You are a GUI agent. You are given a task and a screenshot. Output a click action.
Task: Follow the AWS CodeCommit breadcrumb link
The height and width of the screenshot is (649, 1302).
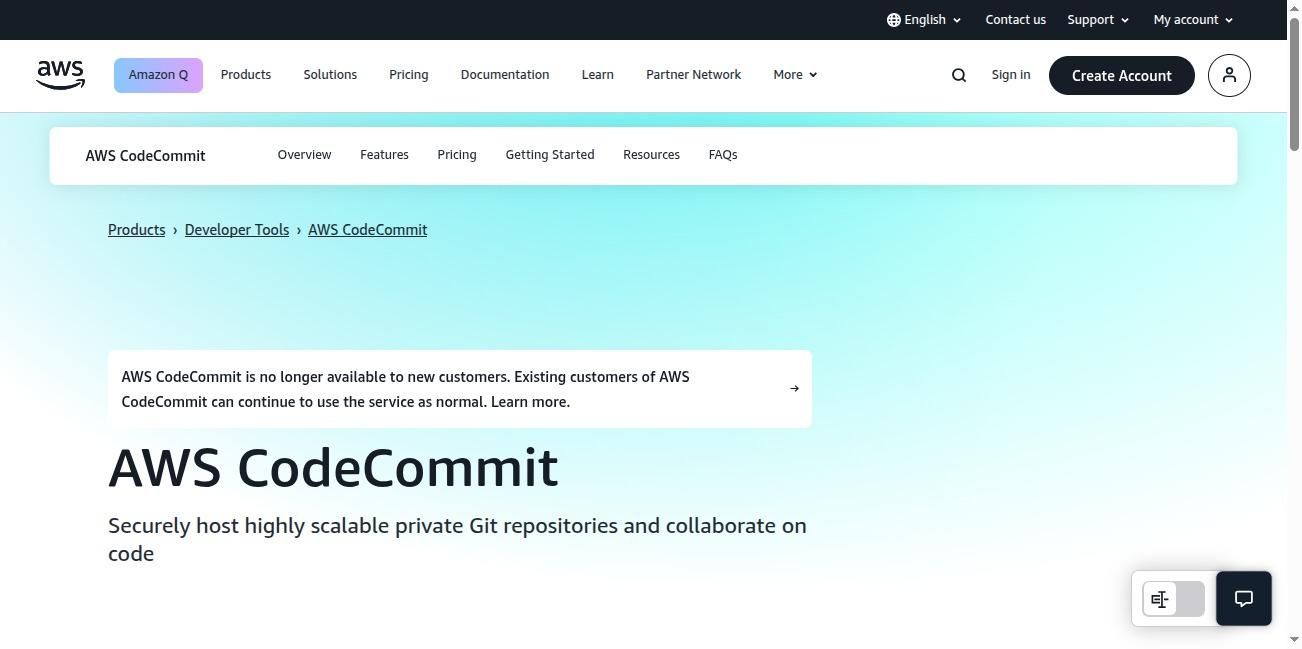tap(368, 230)
